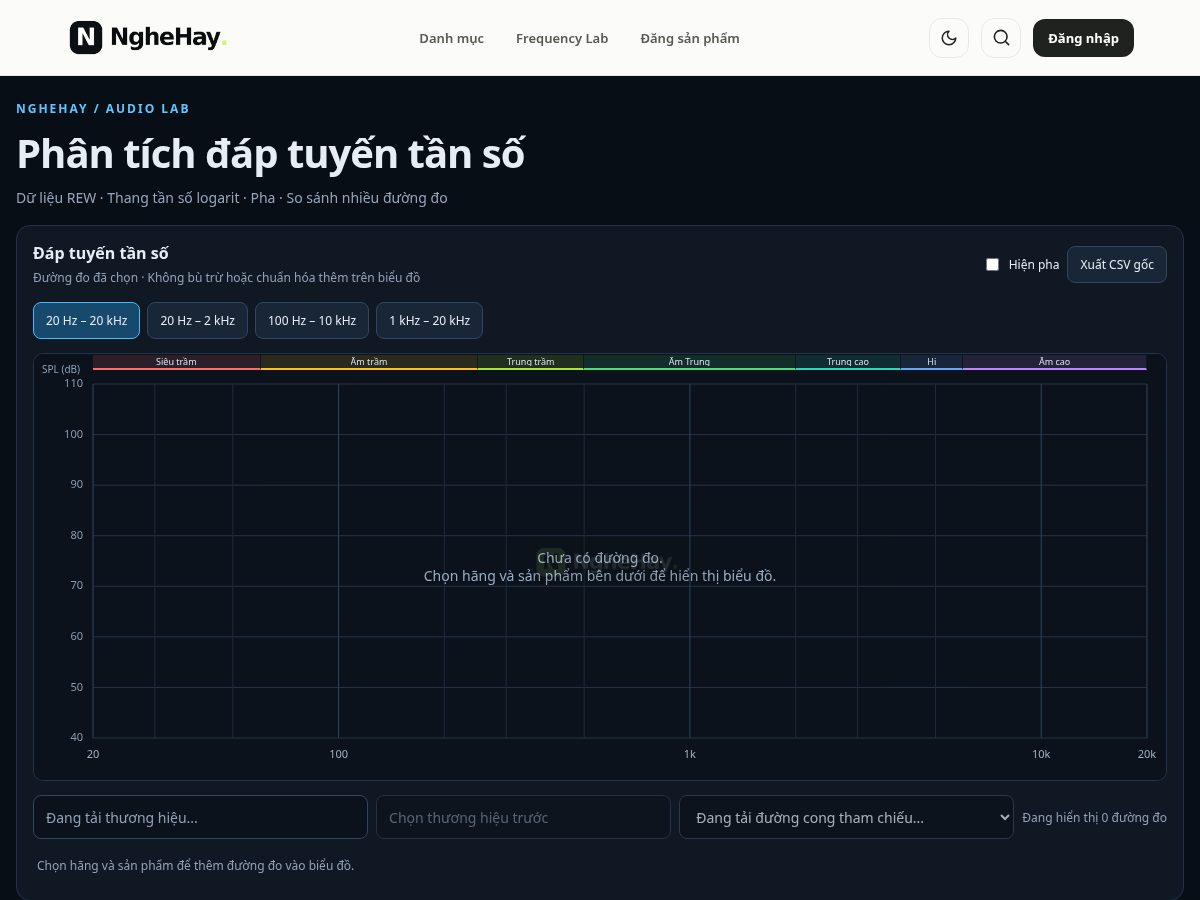The height and width of the screenshot is (900, 1200).
Task: Open Đăng sản phẩm link
Action: point(690,38)
